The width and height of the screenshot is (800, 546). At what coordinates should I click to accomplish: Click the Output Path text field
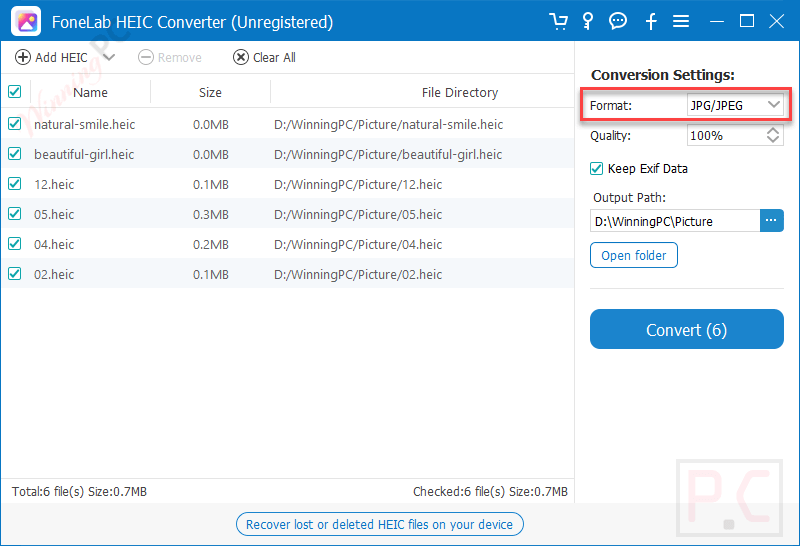[x=675, y=221]
